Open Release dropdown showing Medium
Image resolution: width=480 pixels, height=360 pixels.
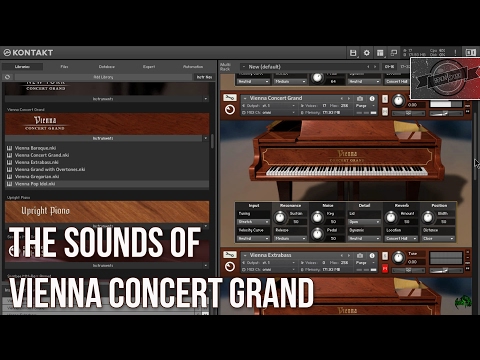pyautogui.click(x=290, y=239)
